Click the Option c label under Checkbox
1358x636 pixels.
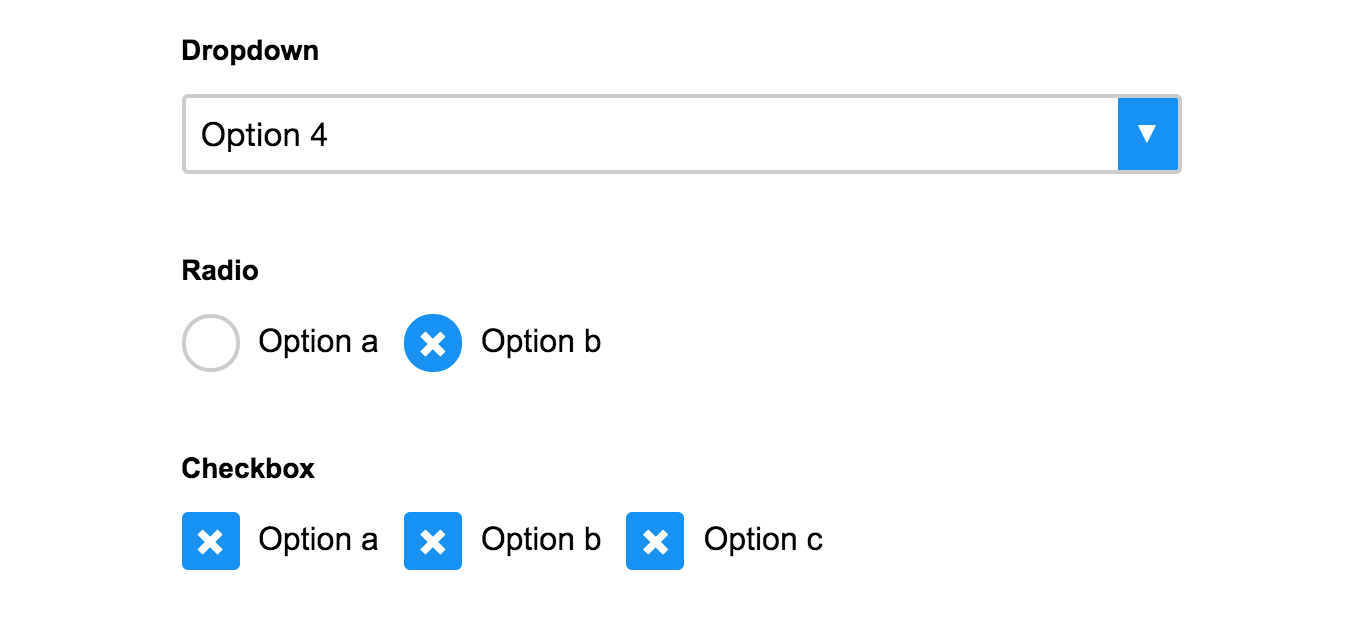(763, 540)
